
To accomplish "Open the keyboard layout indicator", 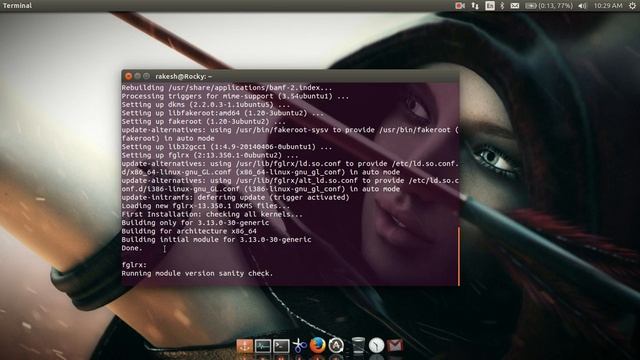I will [490, 6].
